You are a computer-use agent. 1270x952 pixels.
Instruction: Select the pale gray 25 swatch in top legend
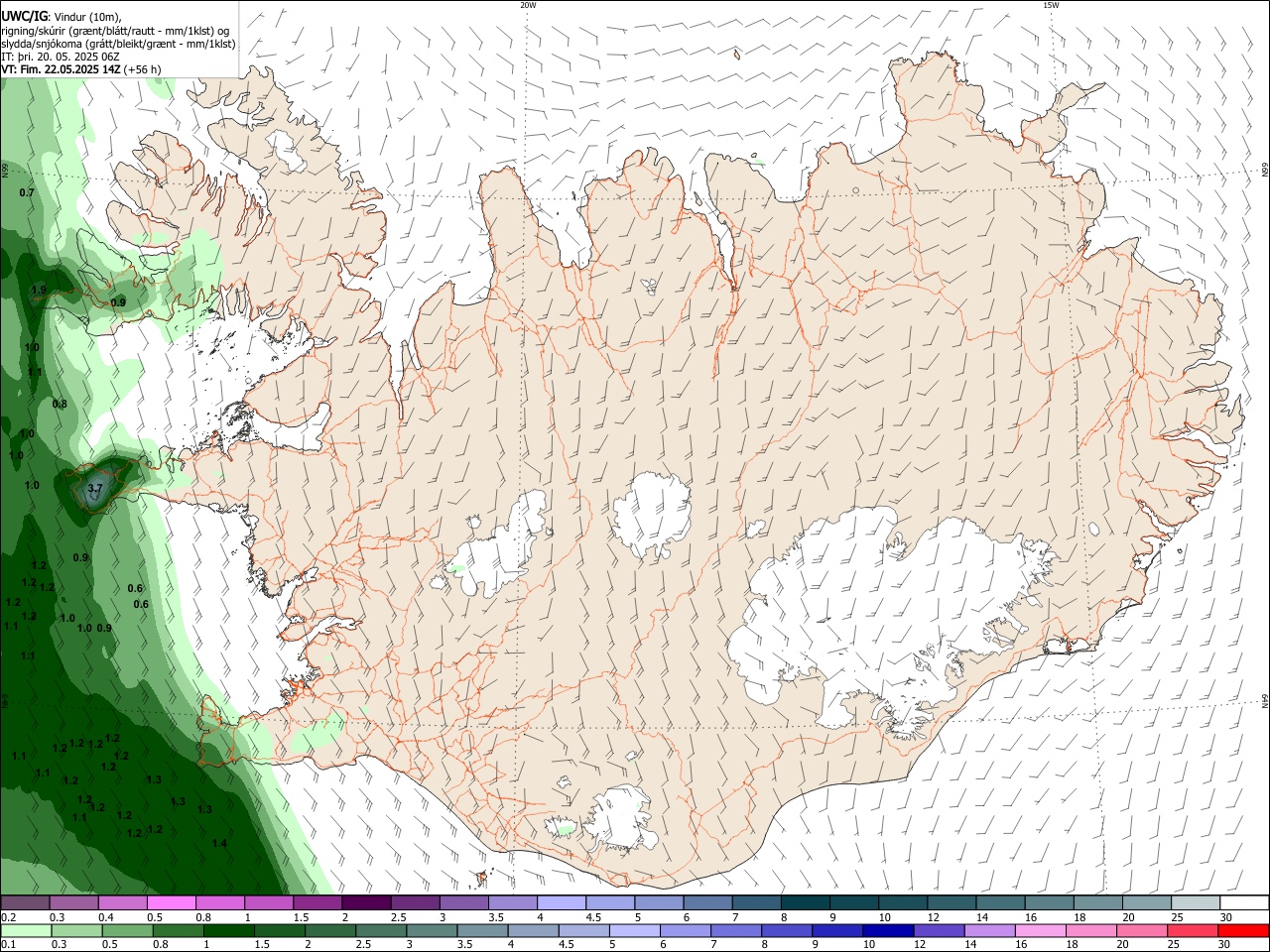(1197, 903)
